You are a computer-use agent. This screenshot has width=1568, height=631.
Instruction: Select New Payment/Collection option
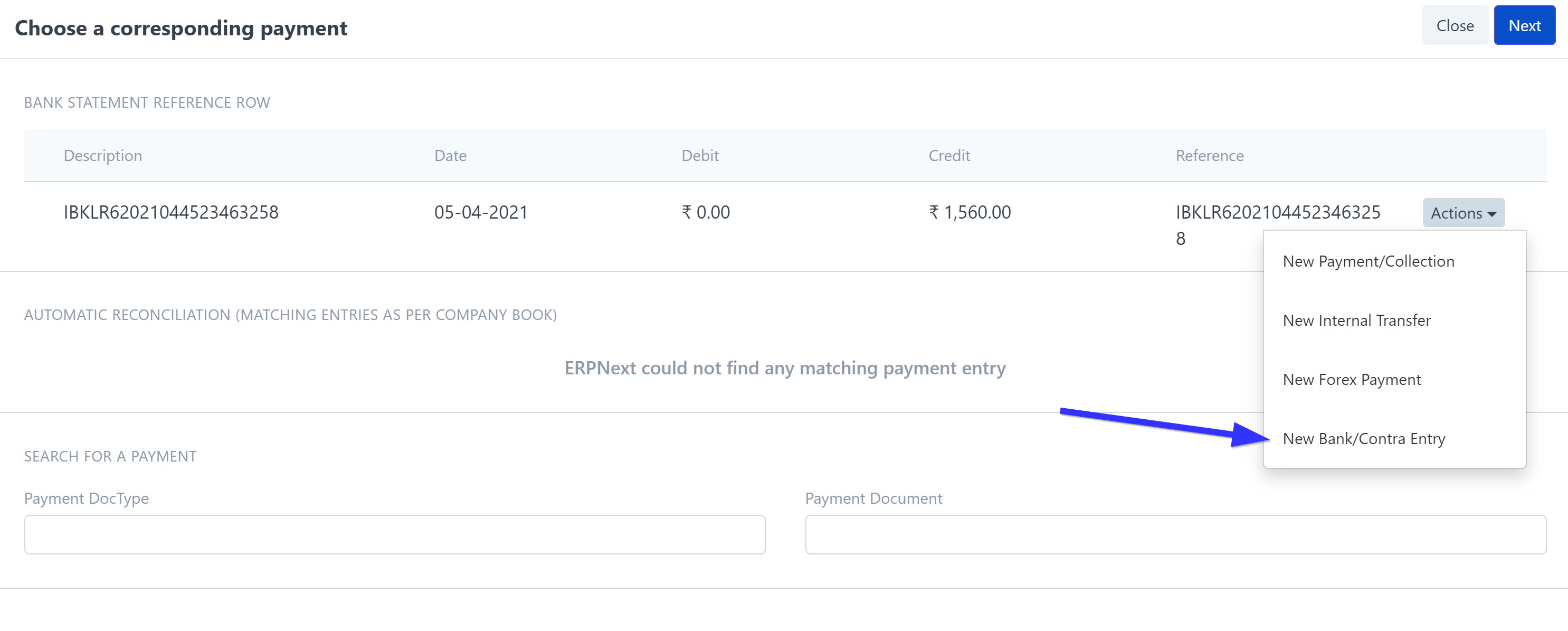coord(1369,261)
